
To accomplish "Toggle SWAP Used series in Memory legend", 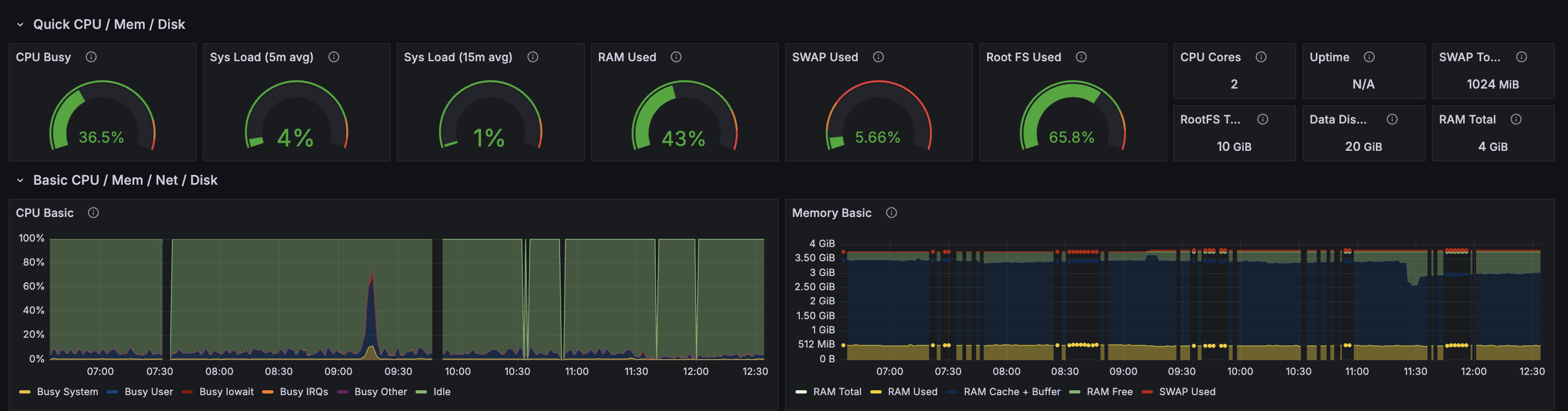I will coord(1187,391).
